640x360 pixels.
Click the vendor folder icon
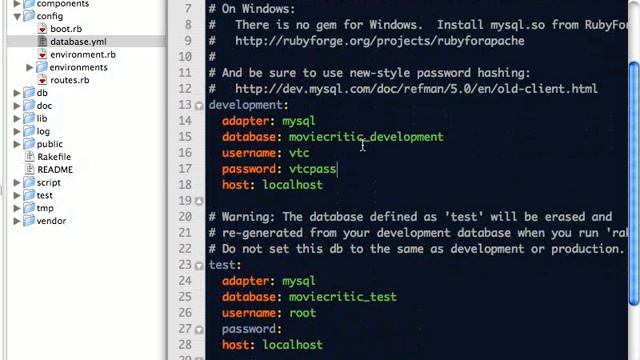(29, 221)
